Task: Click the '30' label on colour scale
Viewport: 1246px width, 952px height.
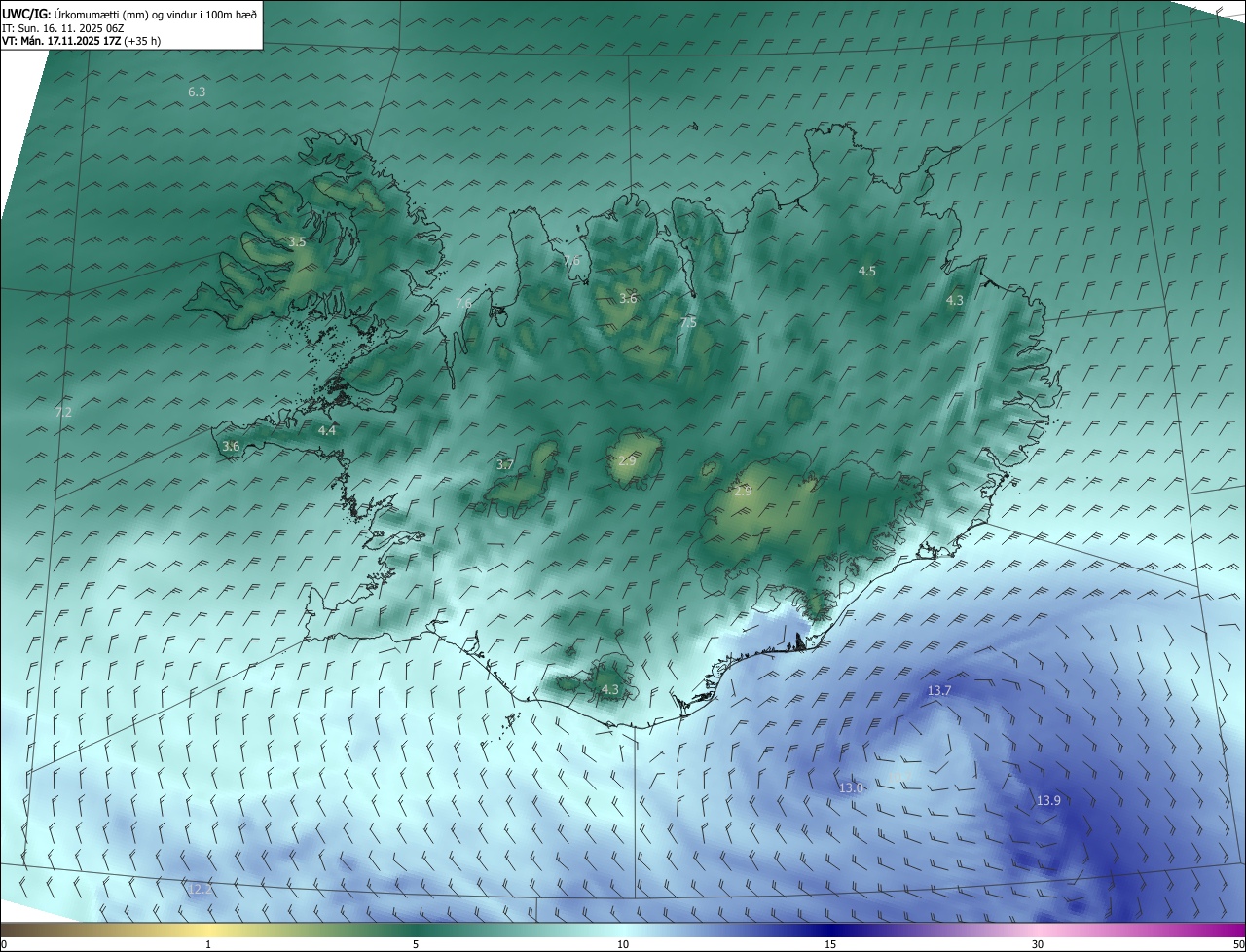Action: (1038, 945)
